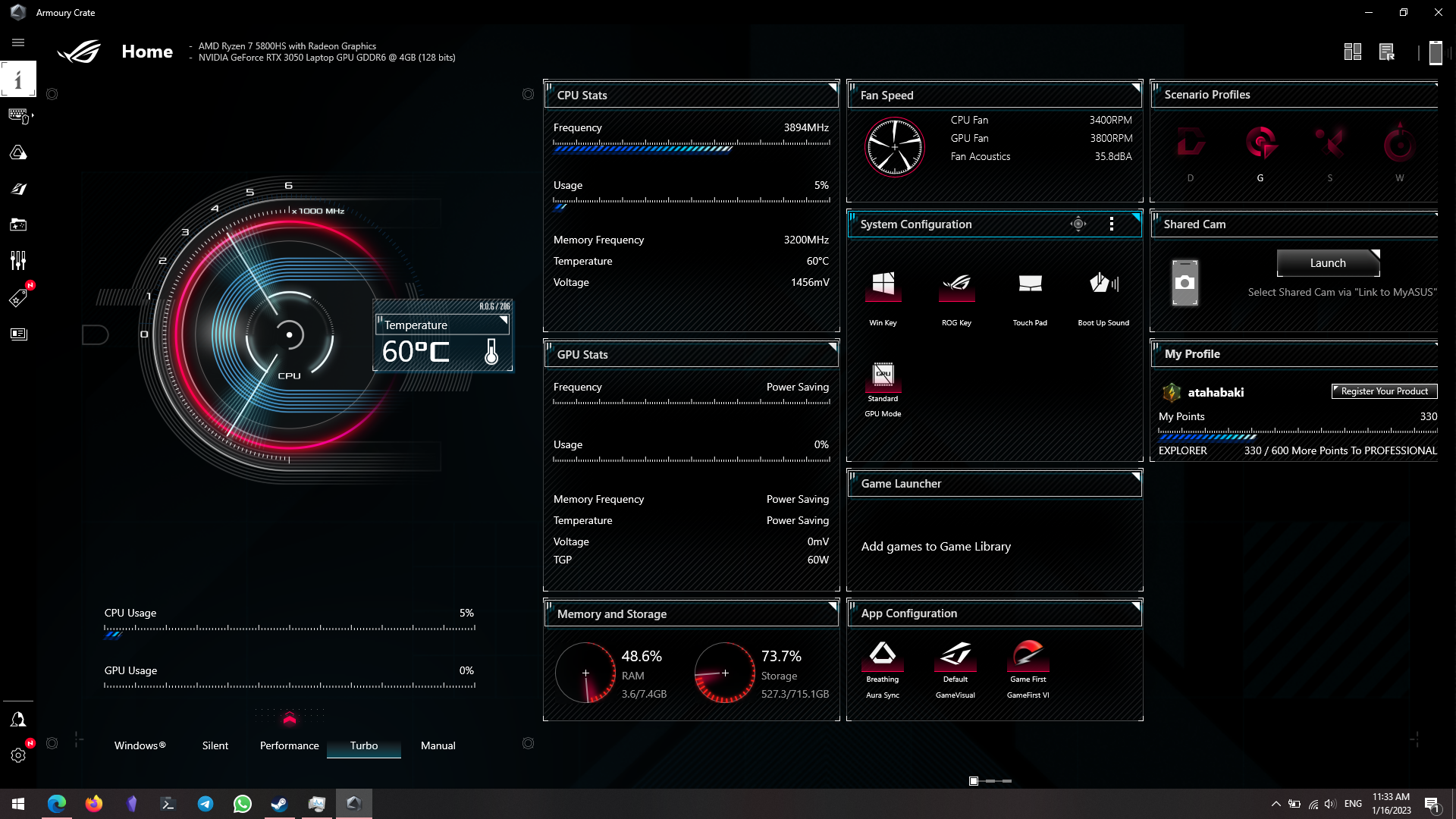Click the Register Your Product button
The image size is (1456, 819).
tap(1384, 391)
